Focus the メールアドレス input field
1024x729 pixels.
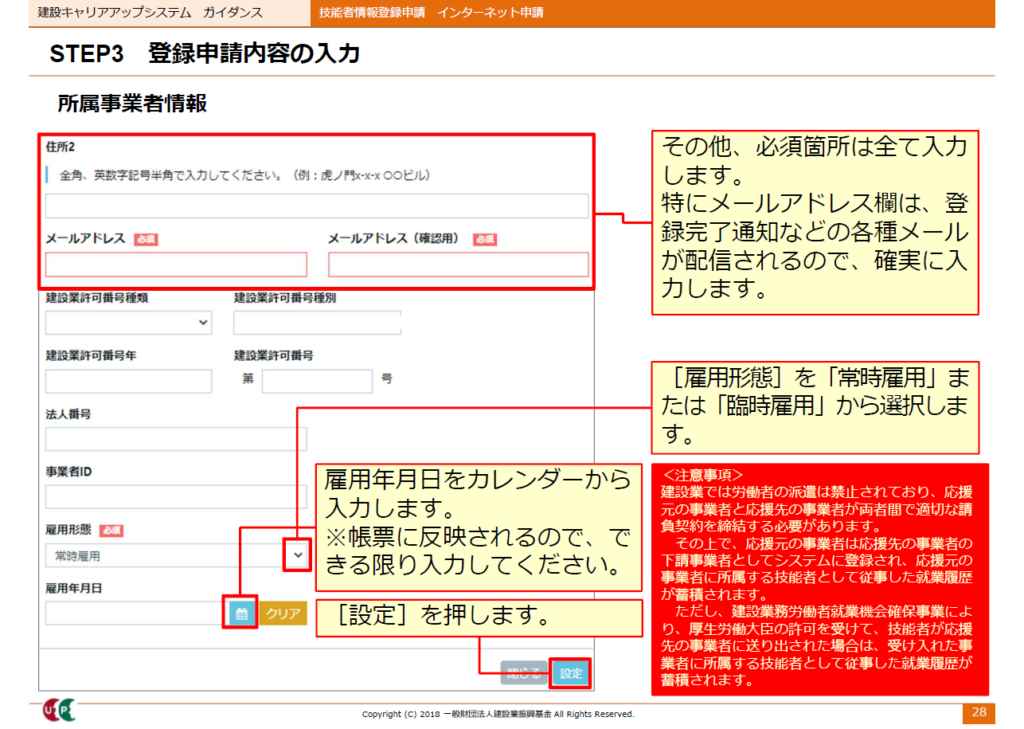point(176,265)
